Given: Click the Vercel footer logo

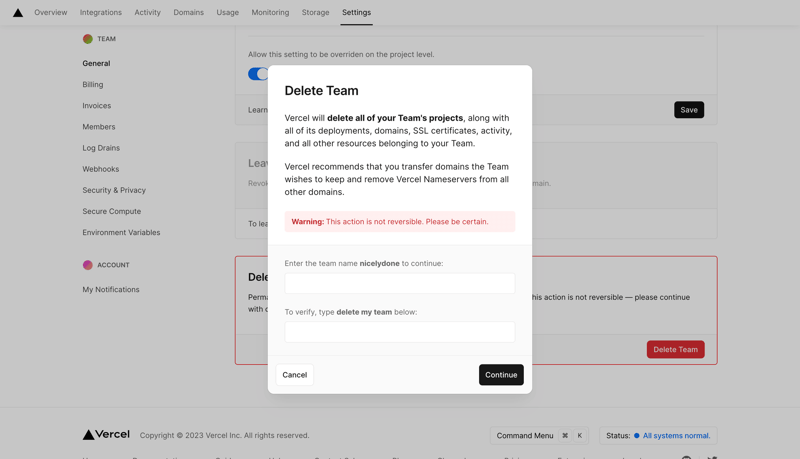Looking at the screenshot, I should [x=106, y=435].
